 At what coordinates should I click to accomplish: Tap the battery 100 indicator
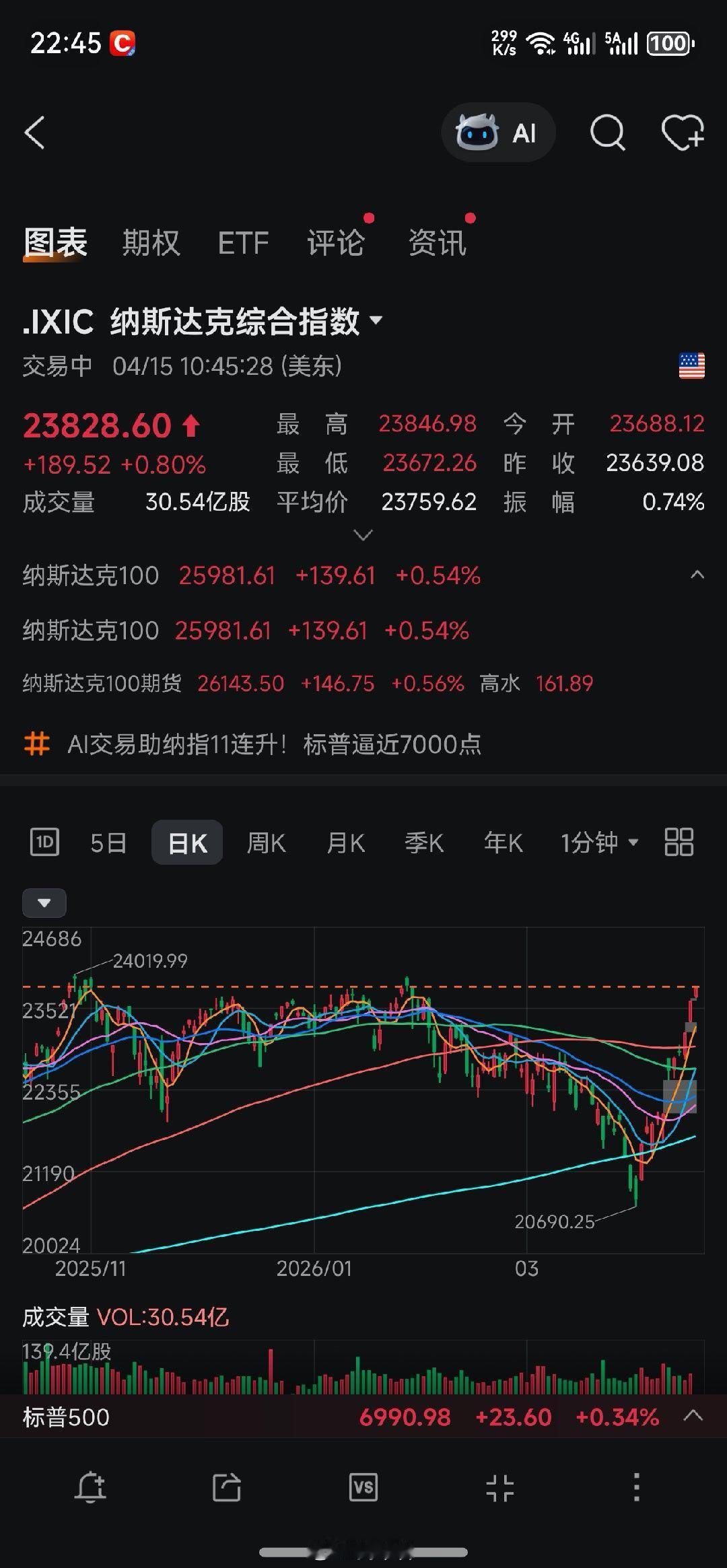[x=670, y=44]
